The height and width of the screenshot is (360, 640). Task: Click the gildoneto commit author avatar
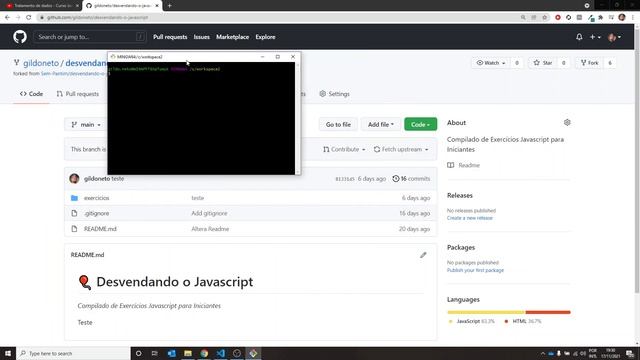[74, 179]
